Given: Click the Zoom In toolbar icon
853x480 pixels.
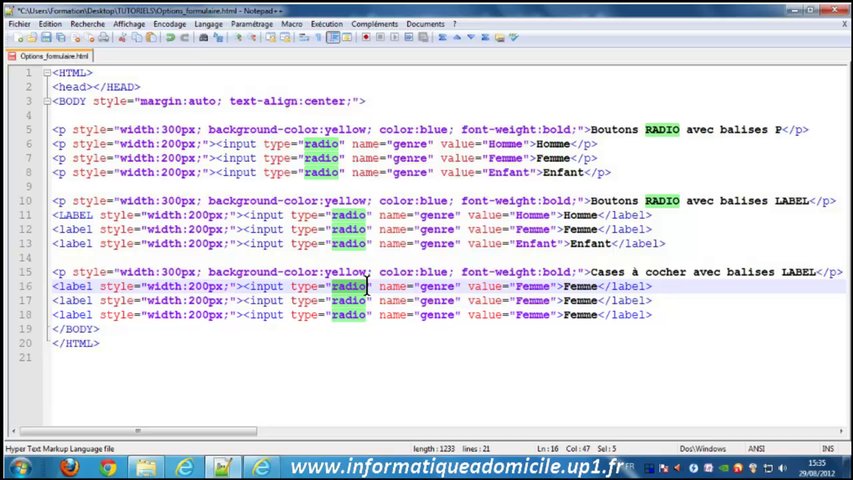Looking at the screenshot, I should [238, 38].
